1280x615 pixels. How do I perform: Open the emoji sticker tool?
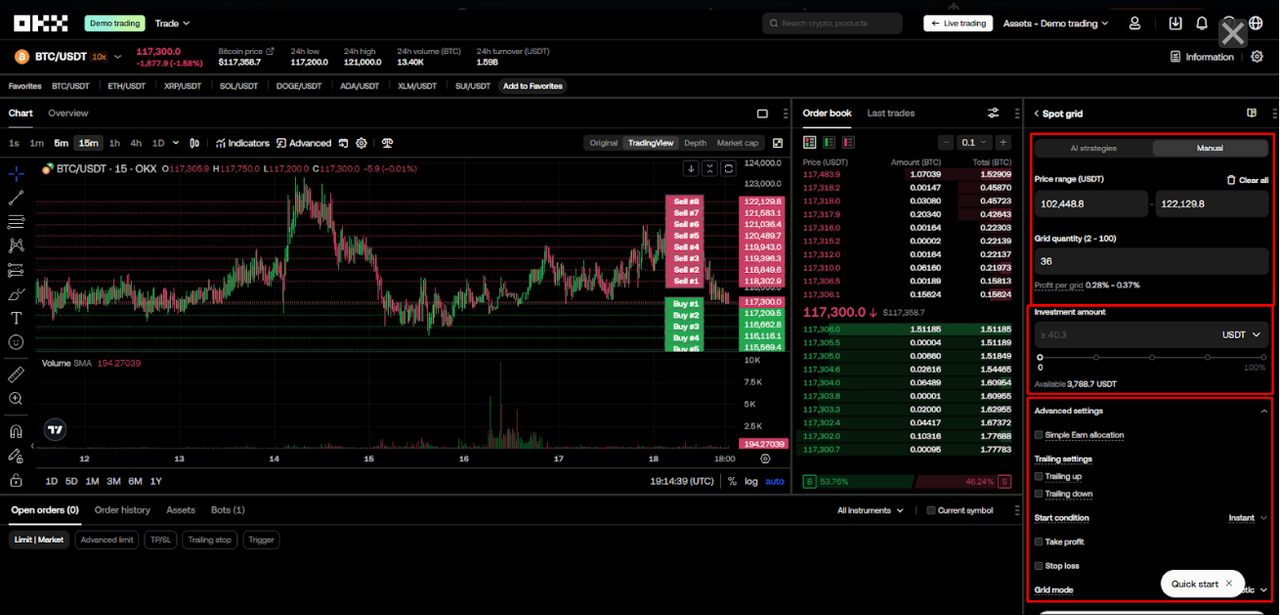(x=16, y=342)
